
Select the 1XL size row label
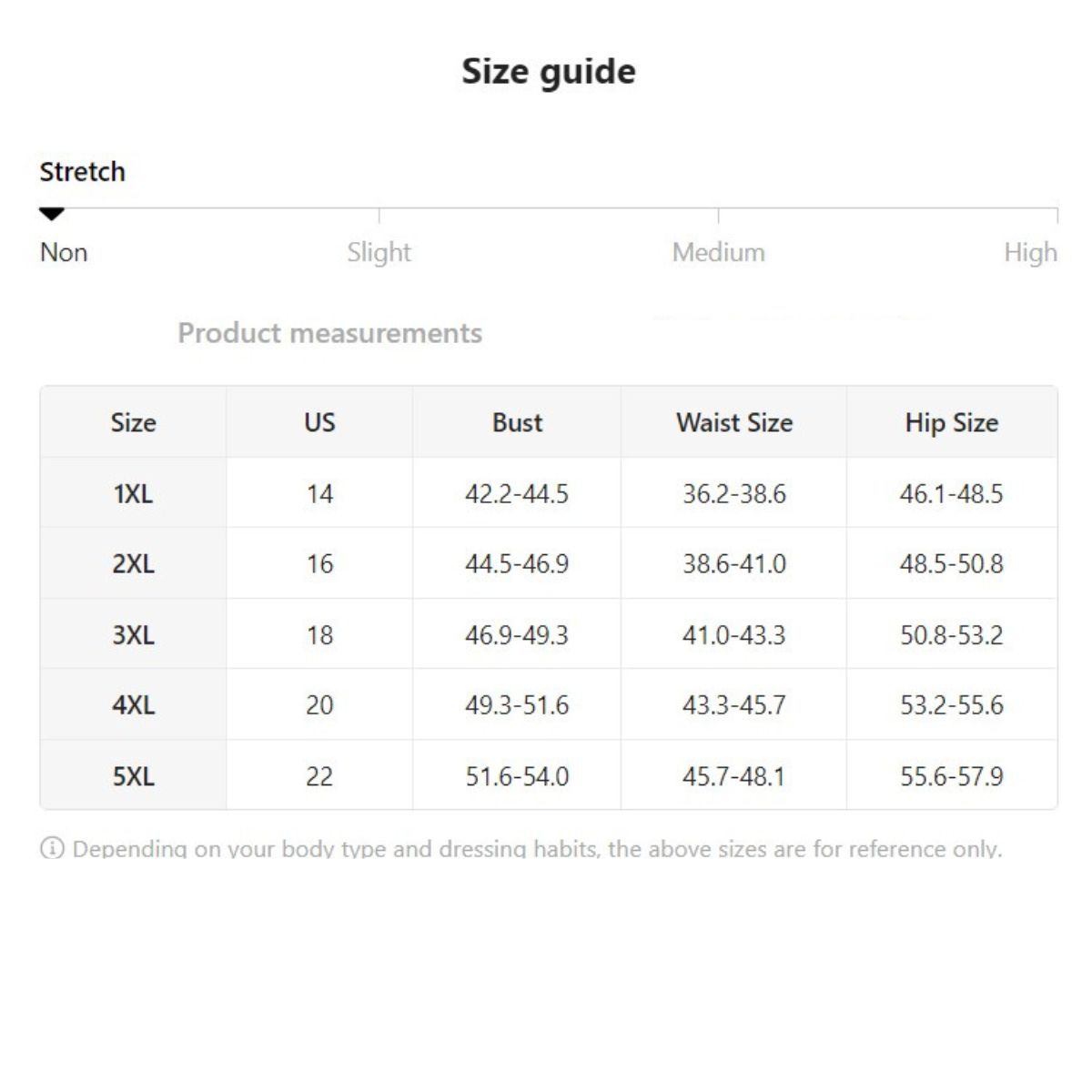tap(133, 494)
